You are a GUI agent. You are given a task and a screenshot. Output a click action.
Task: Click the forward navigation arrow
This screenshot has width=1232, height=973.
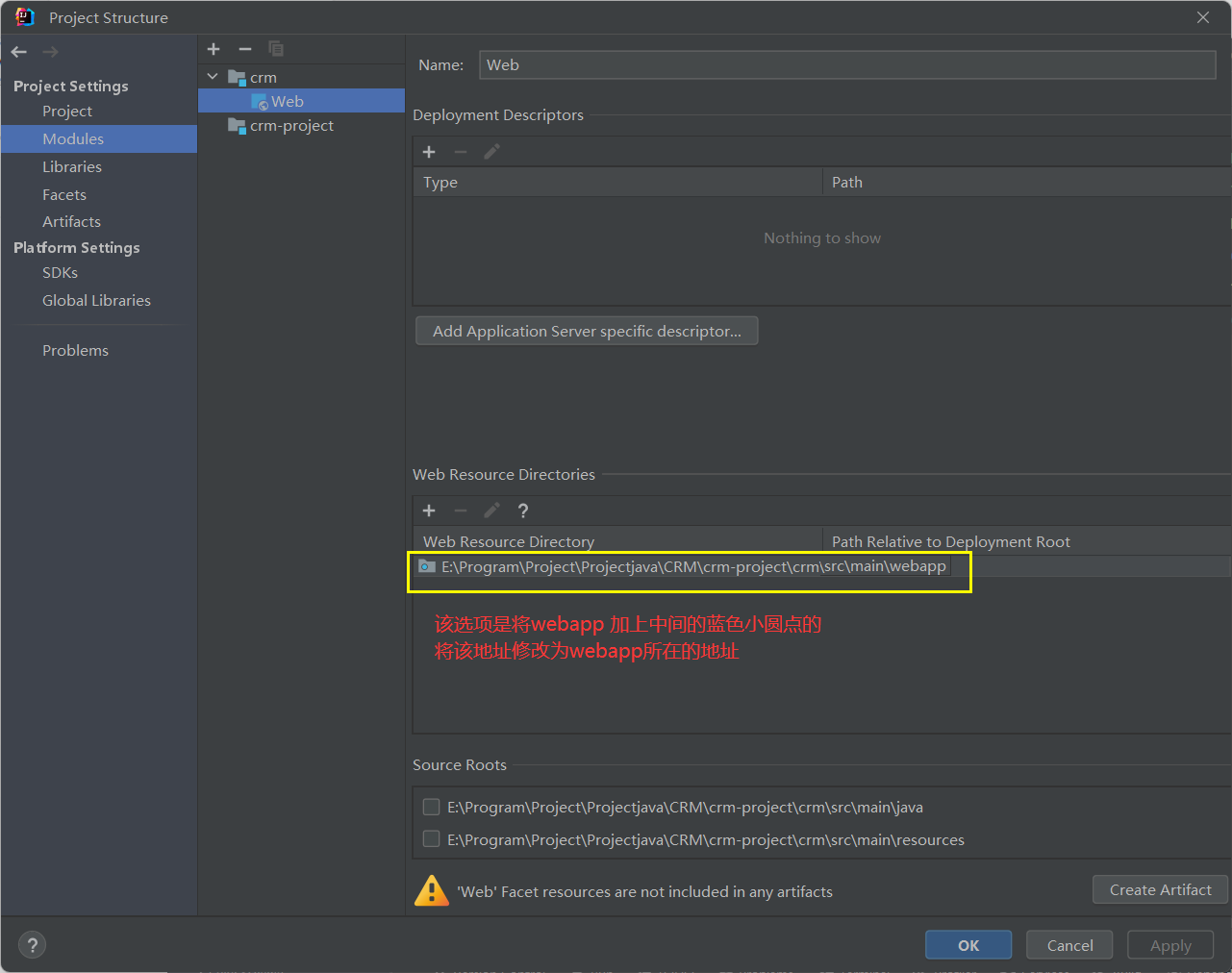coord(50,52)
